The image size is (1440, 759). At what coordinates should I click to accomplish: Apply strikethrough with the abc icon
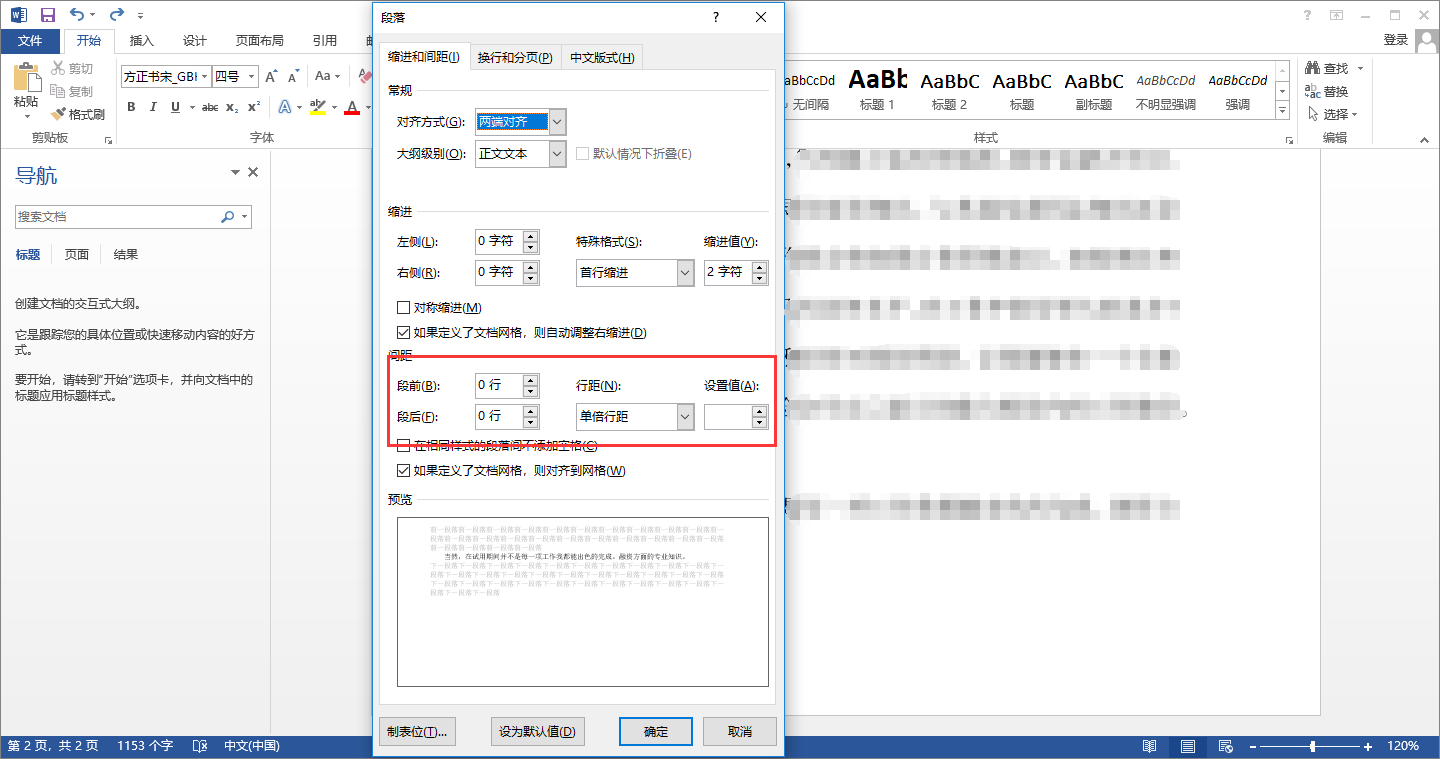click(210, 107)
